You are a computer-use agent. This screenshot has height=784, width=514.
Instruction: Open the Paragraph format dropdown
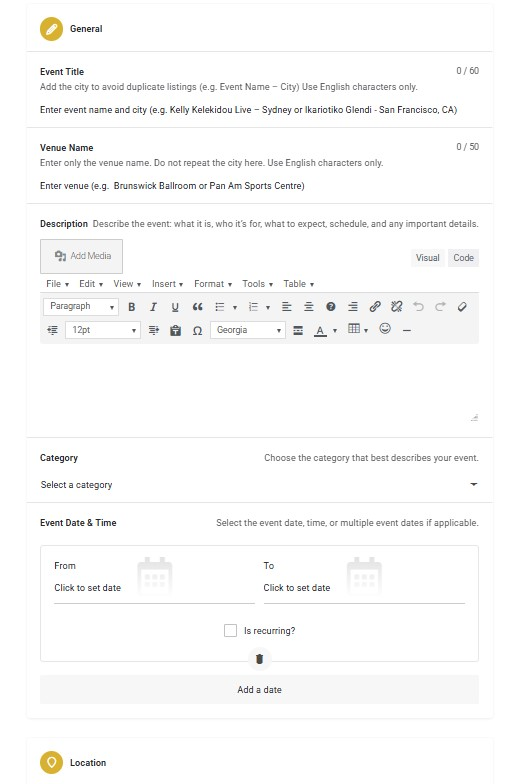pos(81,306)
